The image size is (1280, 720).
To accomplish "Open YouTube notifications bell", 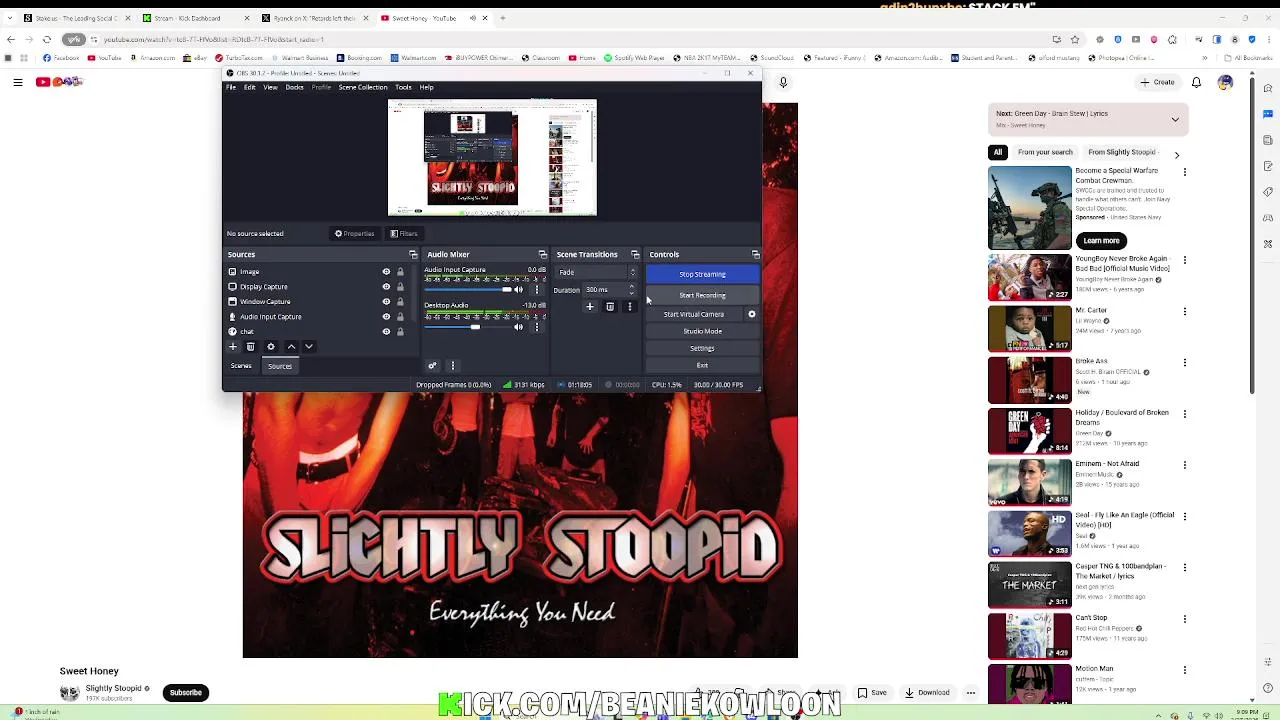I will pos(1196,82).
